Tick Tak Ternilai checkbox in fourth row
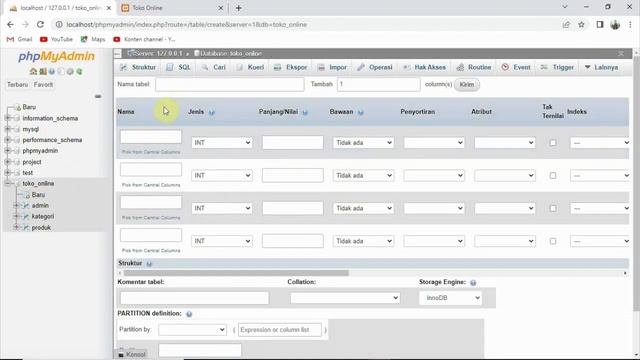 click(553, 241)
